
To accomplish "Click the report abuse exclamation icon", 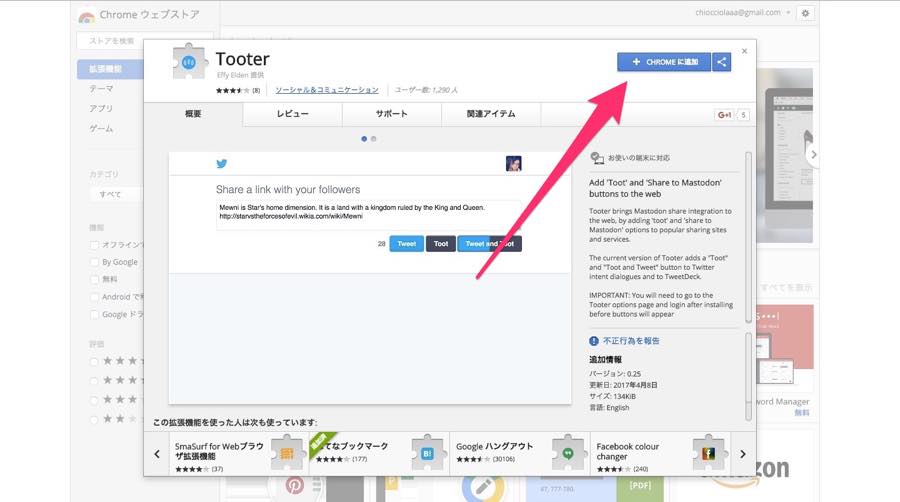I will pyautogui.click(x=594, y=341).
